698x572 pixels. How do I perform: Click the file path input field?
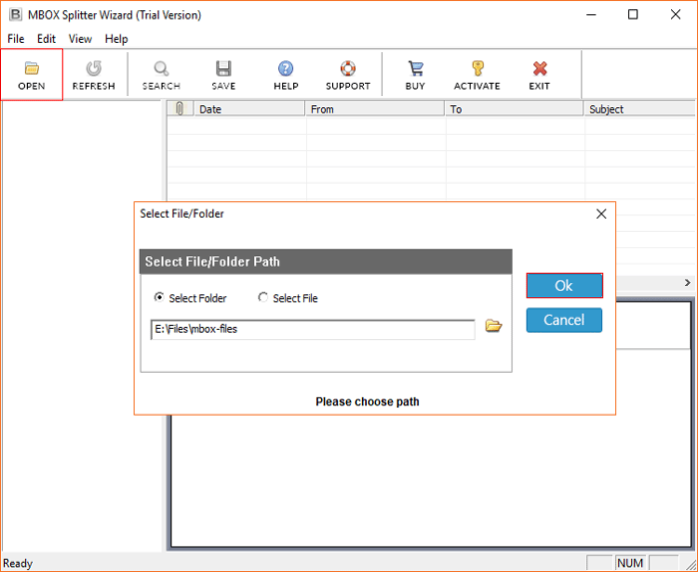tap(313, 329)
